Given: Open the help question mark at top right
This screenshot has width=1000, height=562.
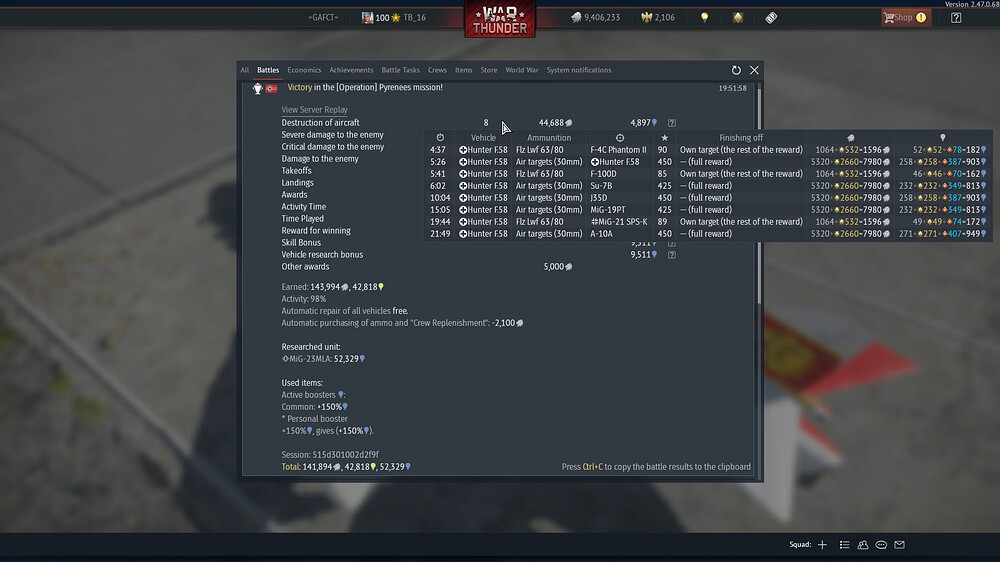Looking at the screenshot, I should (956, 18).
